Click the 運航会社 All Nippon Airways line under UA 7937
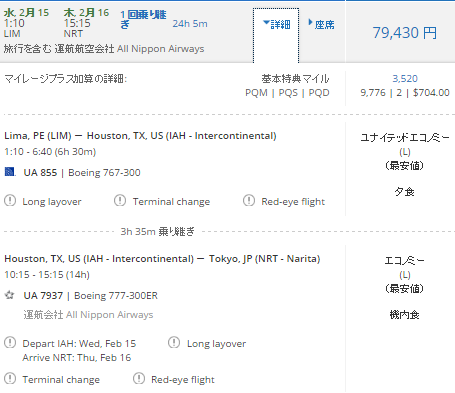Screen dimensions: 455x393 (x=88, y=315)
